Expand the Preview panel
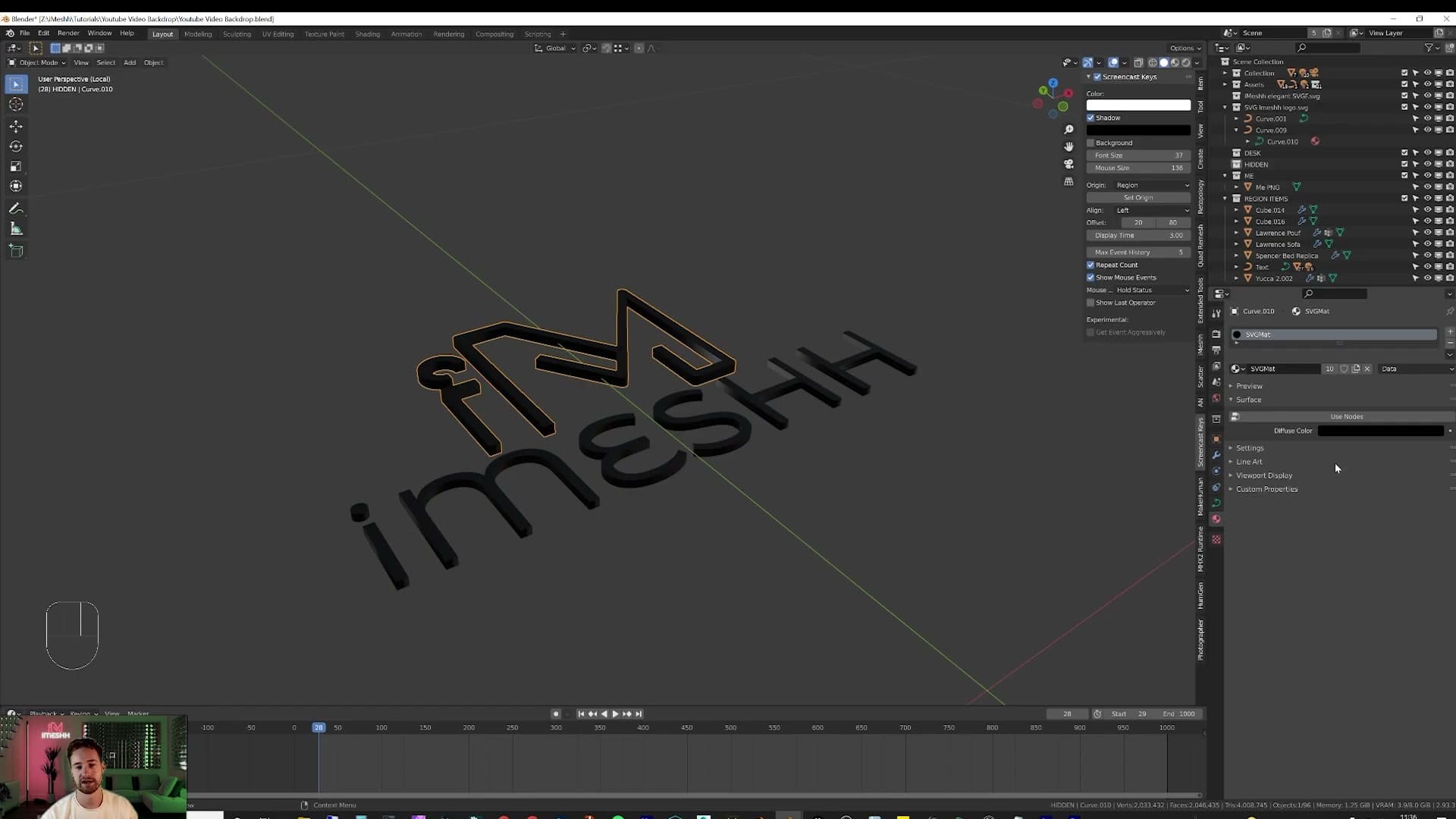 [1249, 386]
